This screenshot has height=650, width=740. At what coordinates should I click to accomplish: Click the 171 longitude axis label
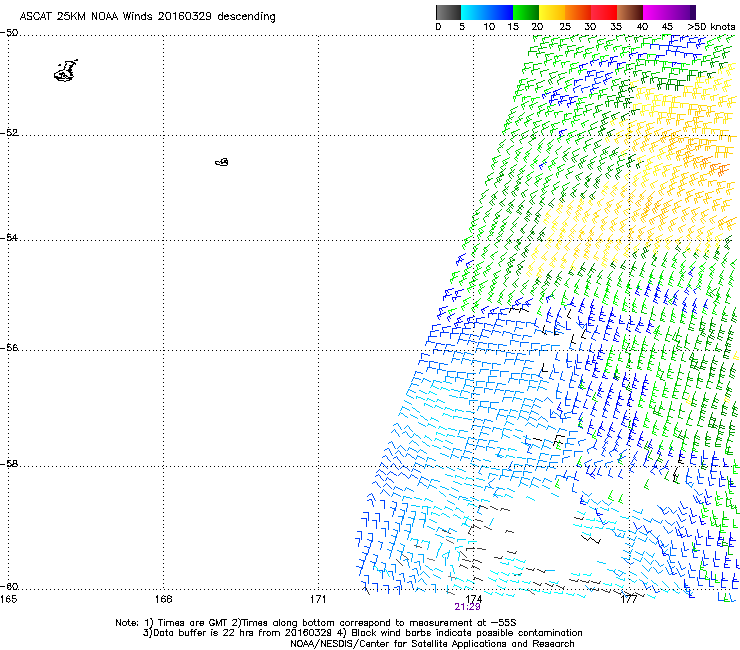click(318, 599)
